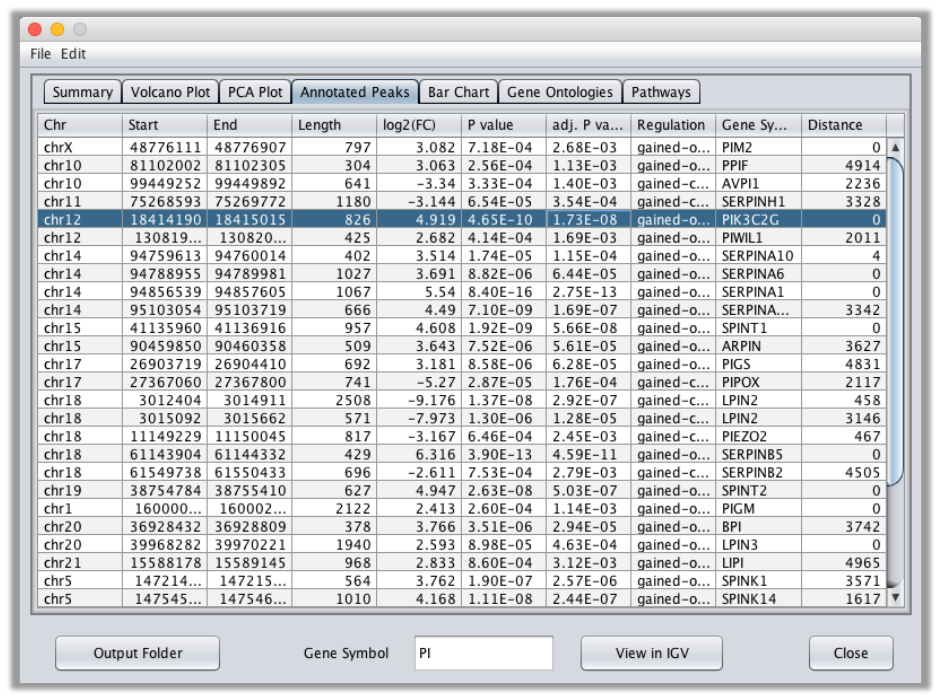Select the LIPI gene cell

pos(758,563)
